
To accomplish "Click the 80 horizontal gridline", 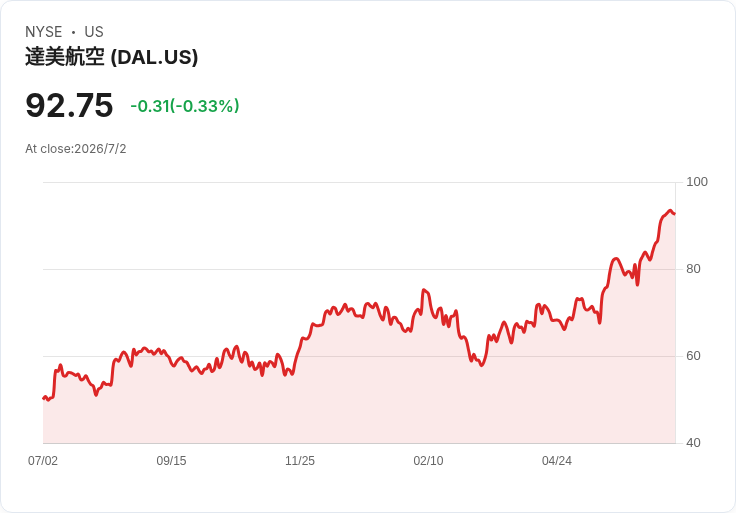I will point(359,269).
